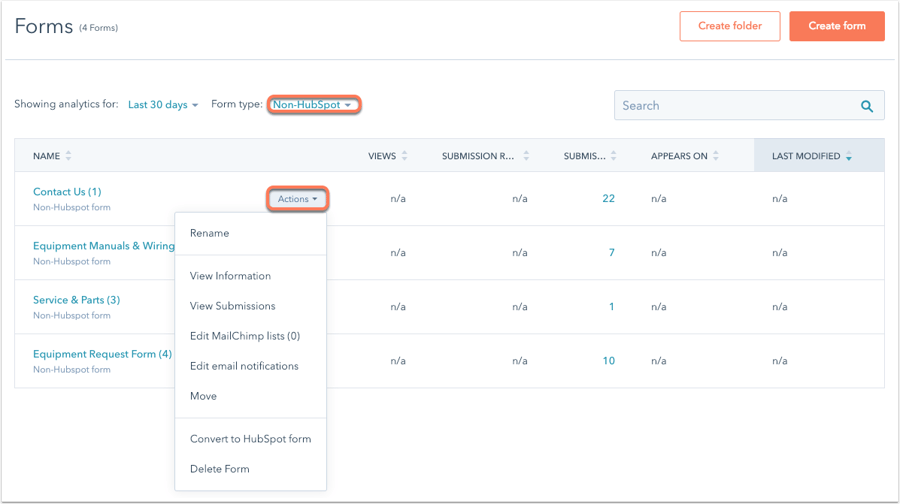Click submissions count 22 for Contact Us
The width and height of the screenshot is (900, 504).
pos(608,199)
